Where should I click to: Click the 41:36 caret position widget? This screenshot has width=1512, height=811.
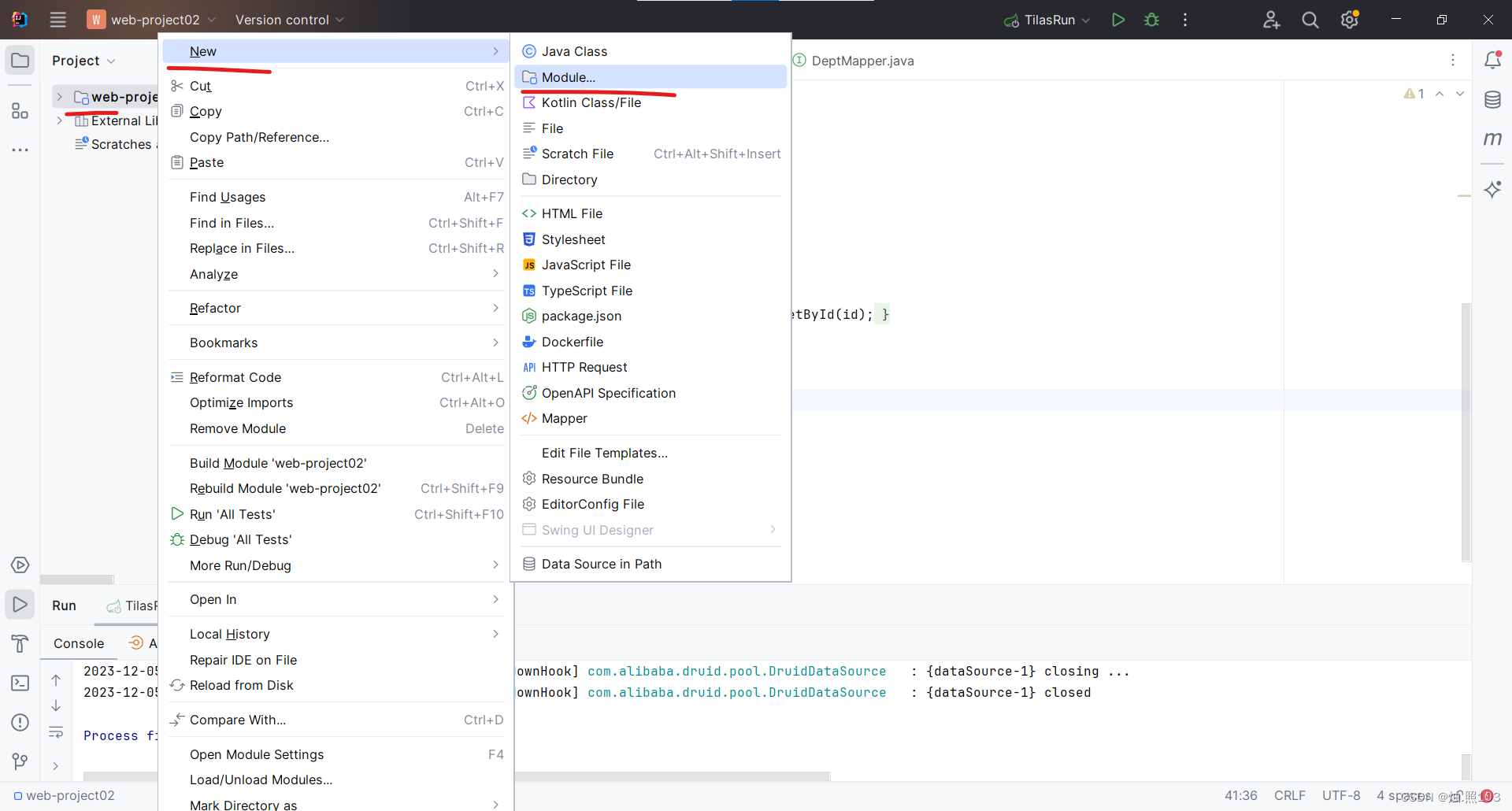[1240, 795]
